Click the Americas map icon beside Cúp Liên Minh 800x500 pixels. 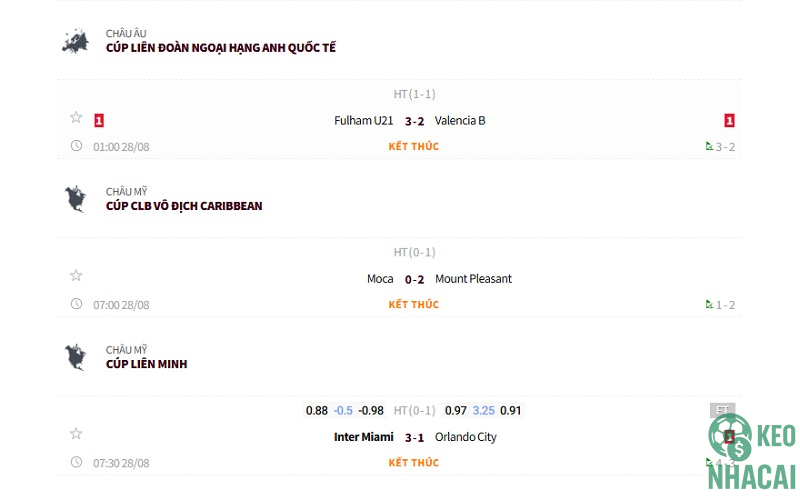(x=75, y=357)
